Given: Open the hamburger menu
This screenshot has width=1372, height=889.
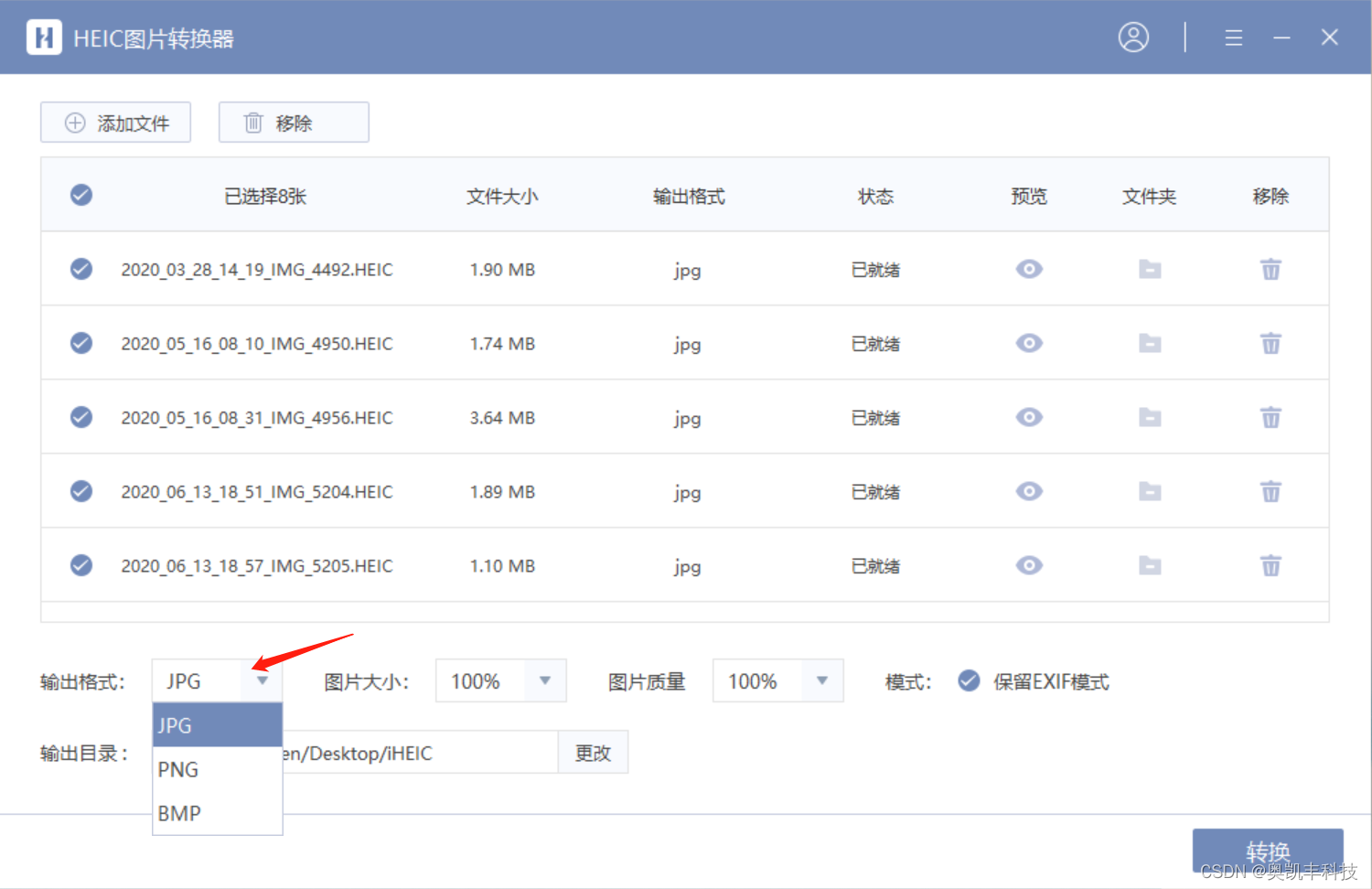Looking at the screenshot, I should coord(1233,37).
